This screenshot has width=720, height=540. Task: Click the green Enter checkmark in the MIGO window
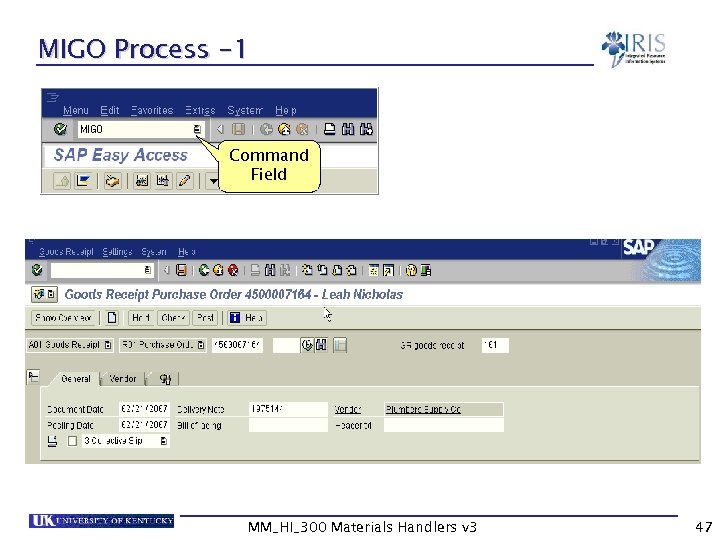coord(37,270)
